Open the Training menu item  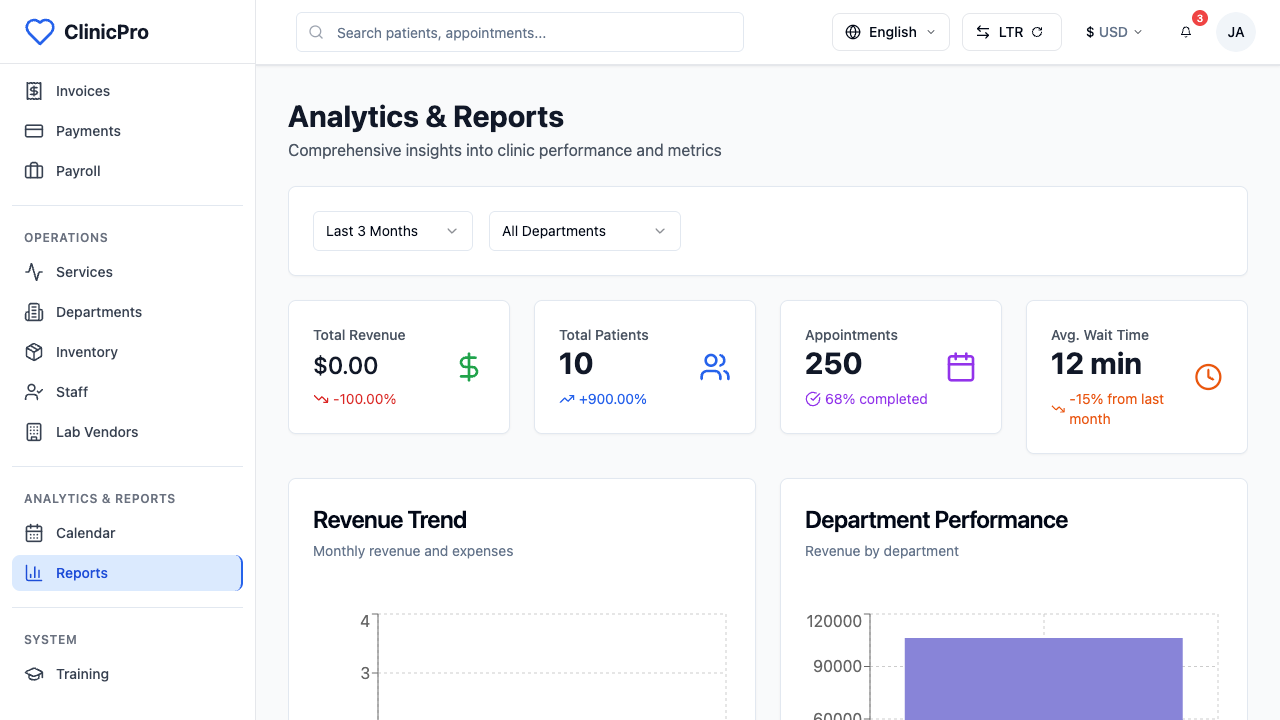(x=128, y=674)
